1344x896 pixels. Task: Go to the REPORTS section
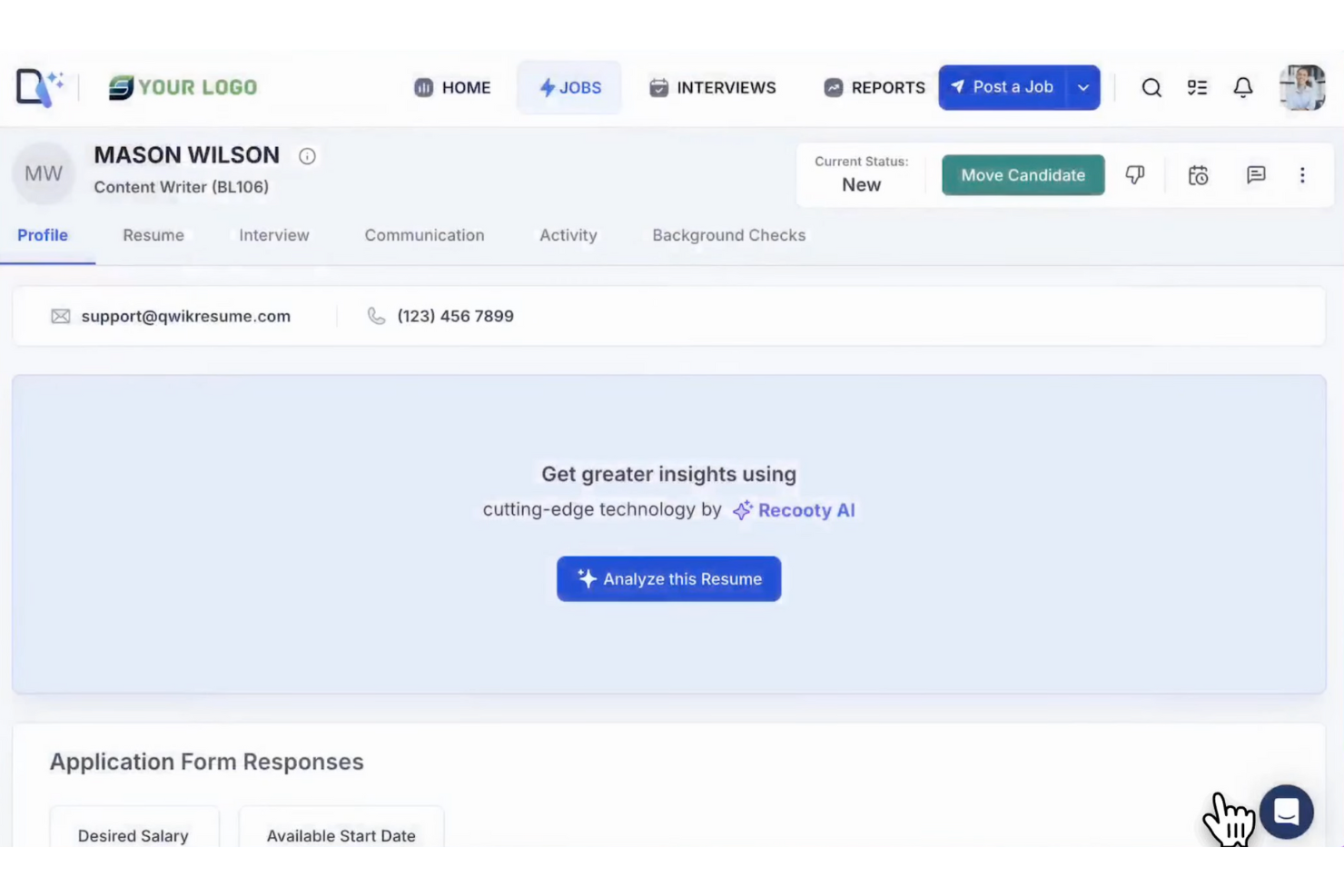(874, 87)
